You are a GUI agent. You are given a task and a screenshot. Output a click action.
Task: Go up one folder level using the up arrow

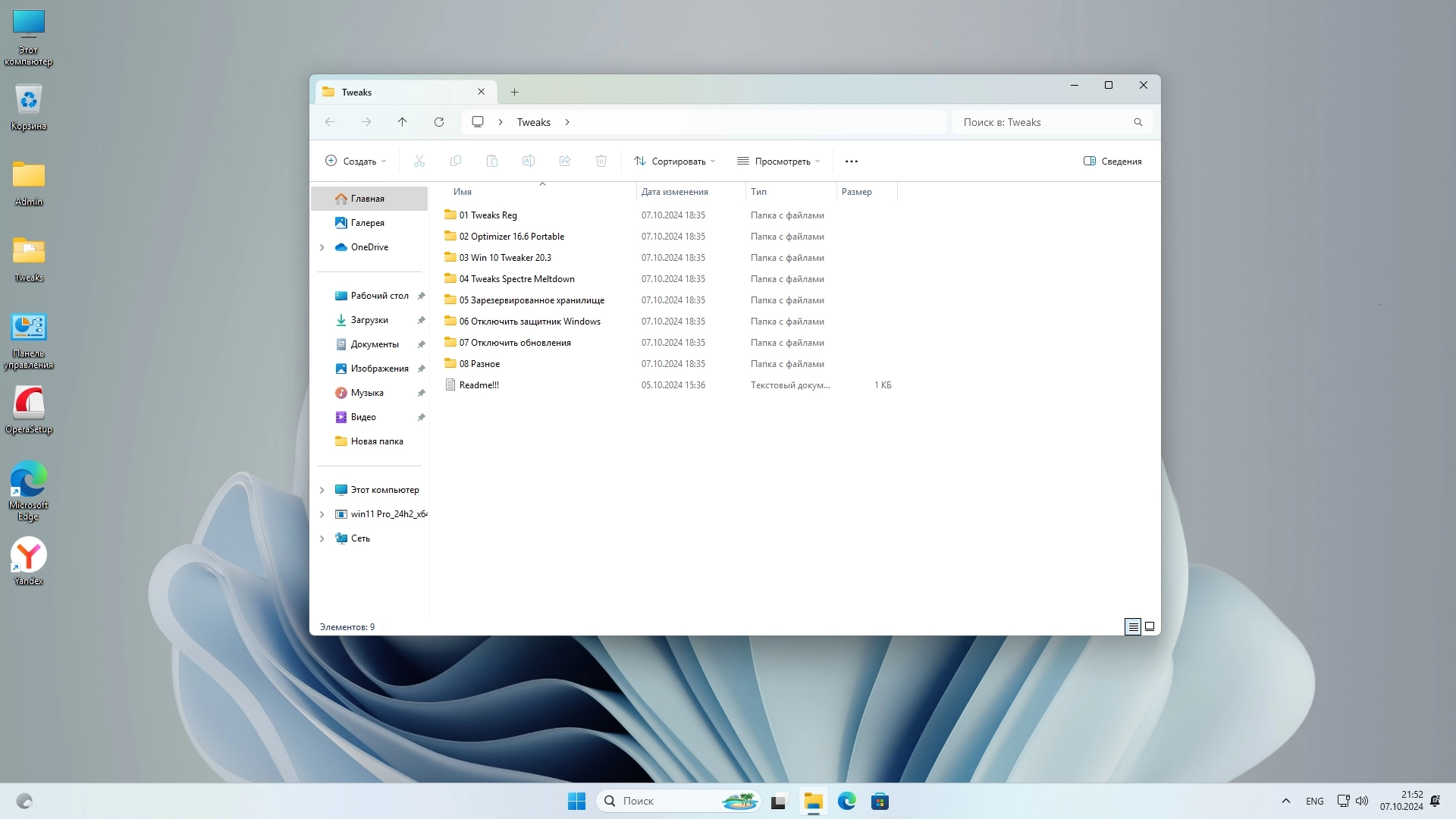[402, 122]
